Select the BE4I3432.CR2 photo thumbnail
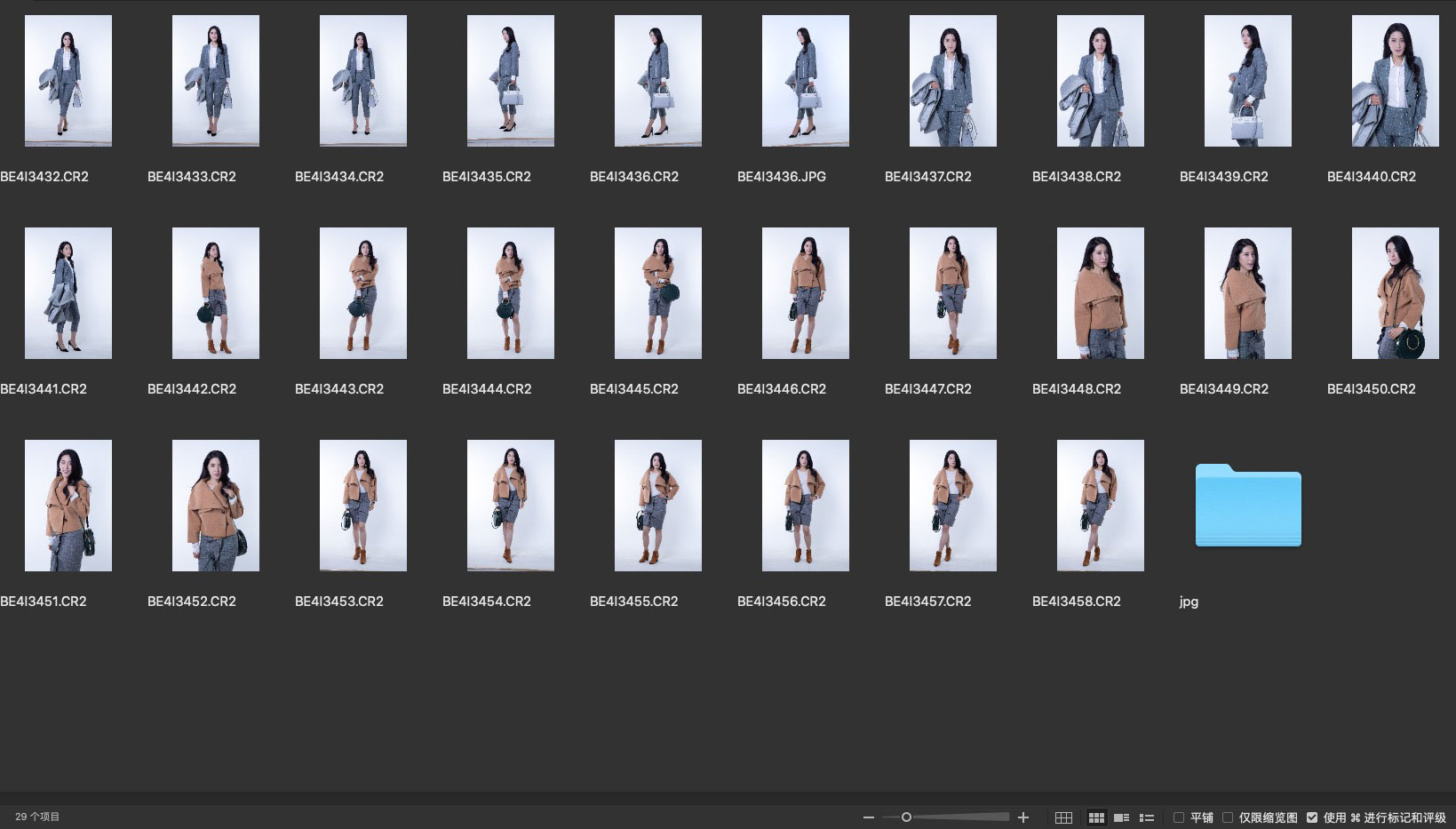This screenshot has height=829, width=1456. click(x=68, y=81)
